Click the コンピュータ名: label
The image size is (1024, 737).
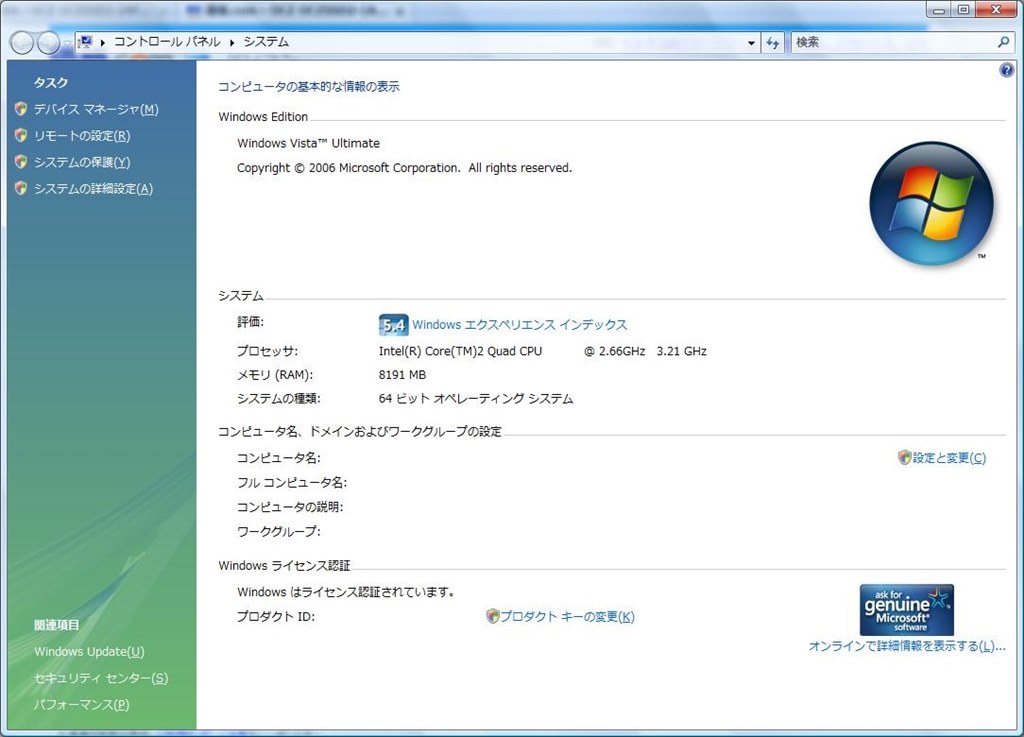point(279,458)
